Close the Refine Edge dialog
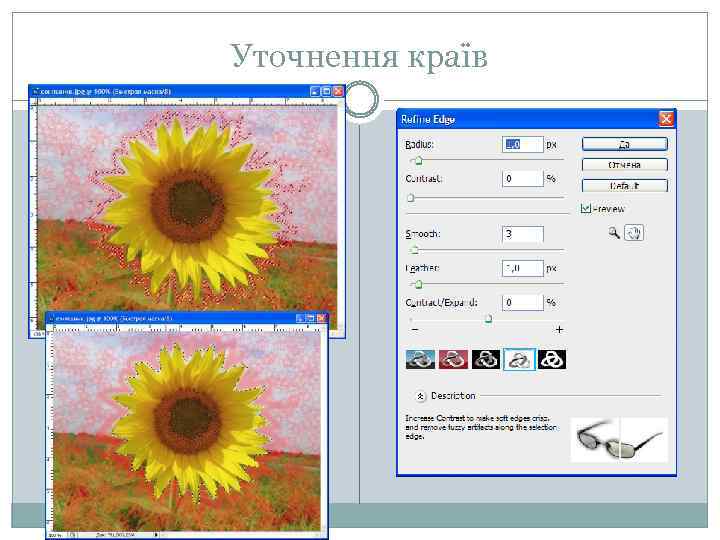 click(666, 119)
